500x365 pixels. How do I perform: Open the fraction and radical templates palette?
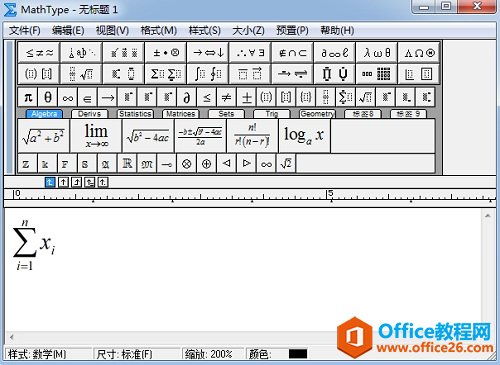(81, 74)
